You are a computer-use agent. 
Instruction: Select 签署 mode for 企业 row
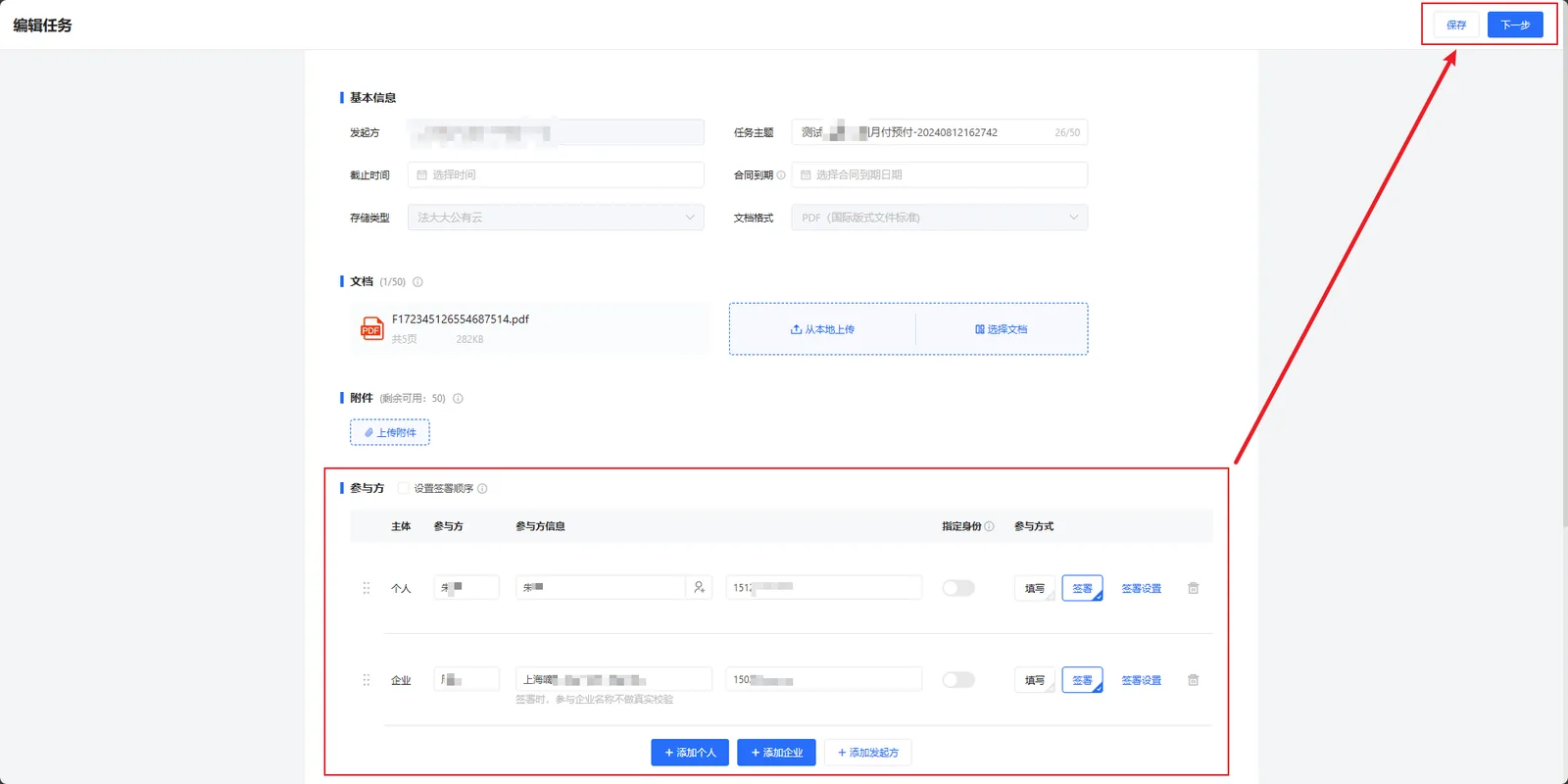(1083, 680)
